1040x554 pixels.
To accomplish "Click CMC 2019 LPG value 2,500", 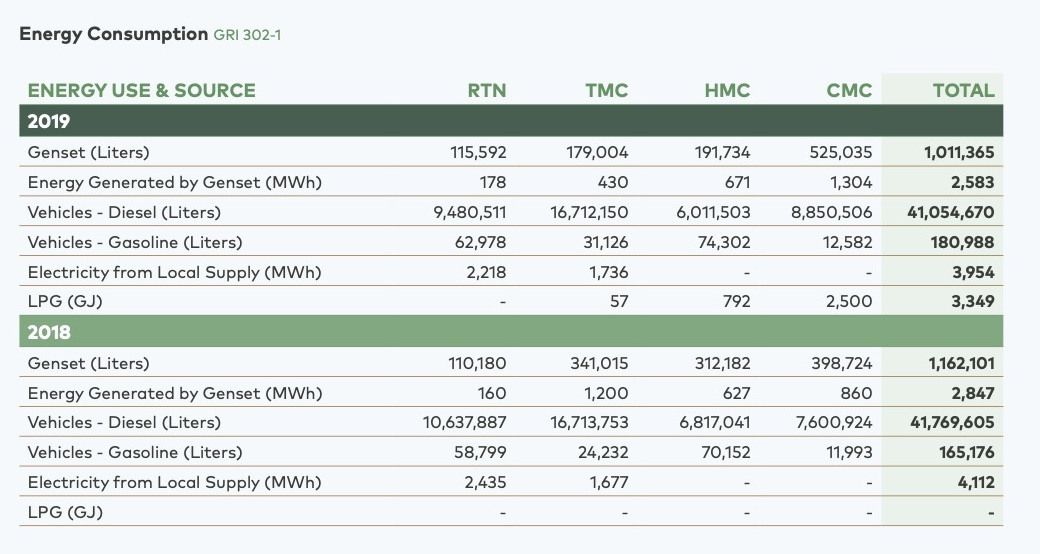I will coord(849,302).
